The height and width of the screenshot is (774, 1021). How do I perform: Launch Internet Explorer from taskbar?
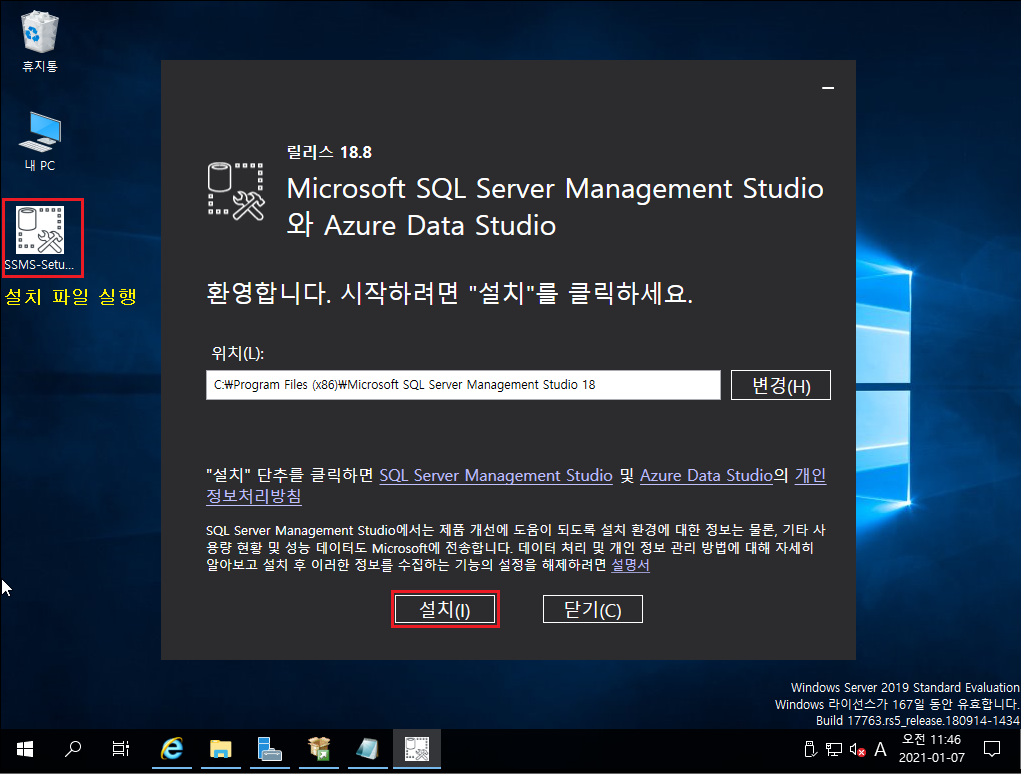[x=172, y=749]
